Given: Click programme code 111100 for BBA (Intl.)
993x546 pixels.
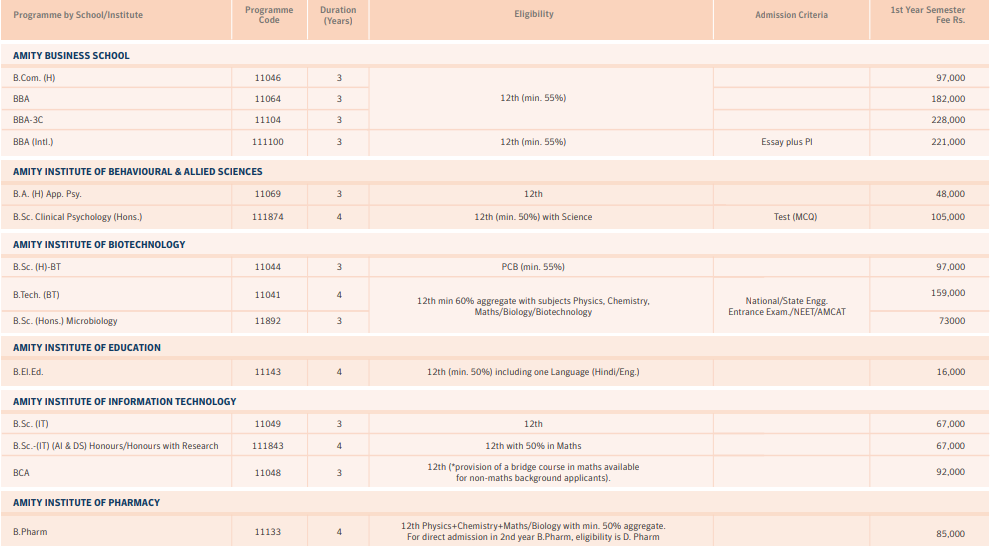Looking at the screenshot, I should (268, 142).
